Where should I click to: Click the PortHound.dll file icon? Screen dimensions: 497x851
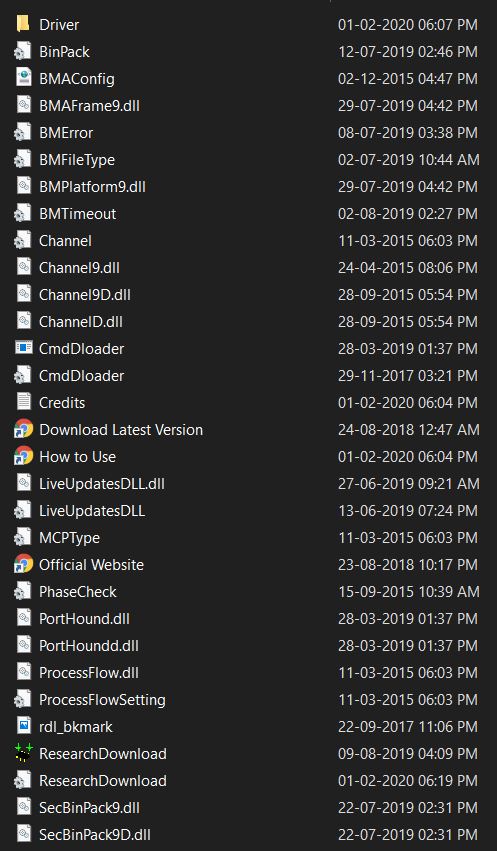coord(23,618)
